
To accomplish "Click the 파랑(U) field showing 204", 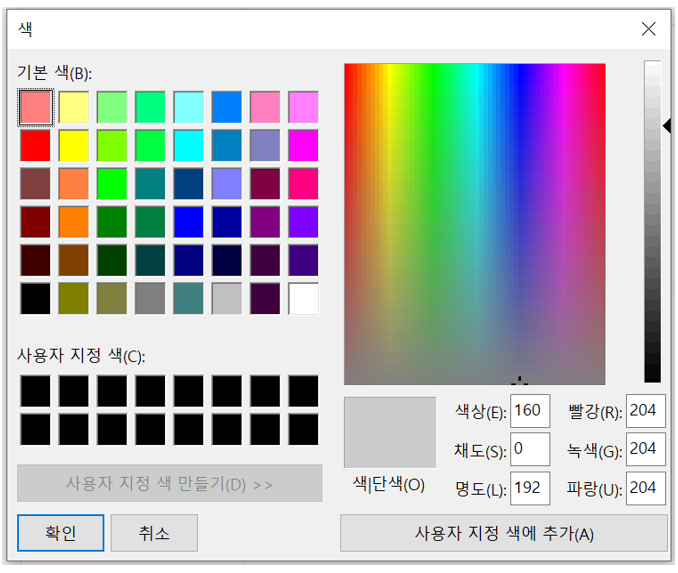I will click(646, 488).
